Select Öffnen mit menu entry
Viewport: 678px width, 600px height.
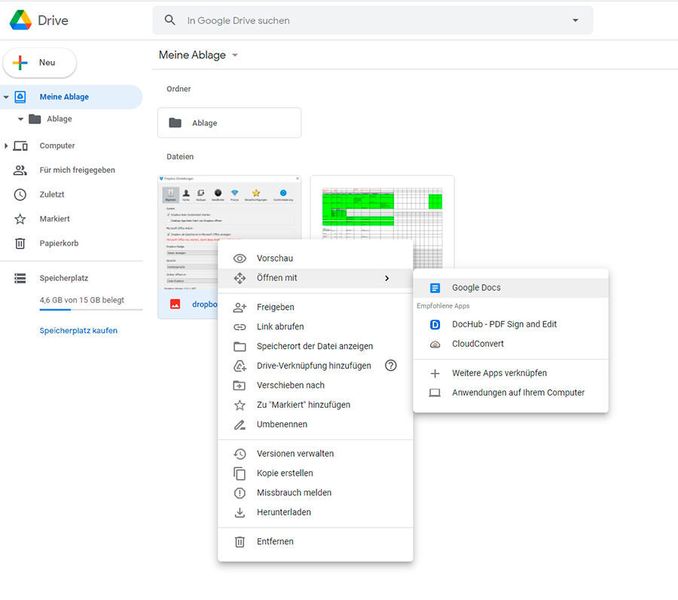pyautogui.click(x=315, y=278)
